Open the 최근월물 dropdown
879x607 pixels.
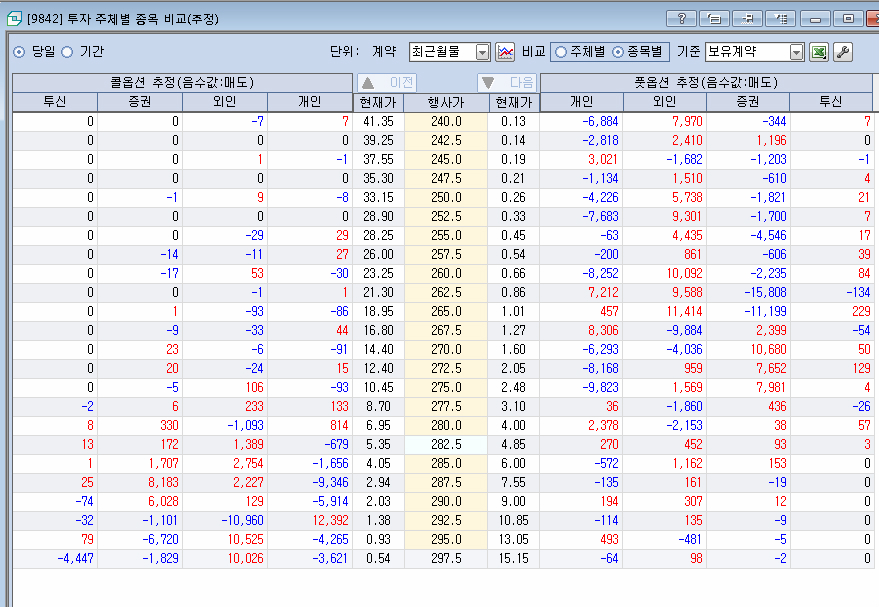482,52
